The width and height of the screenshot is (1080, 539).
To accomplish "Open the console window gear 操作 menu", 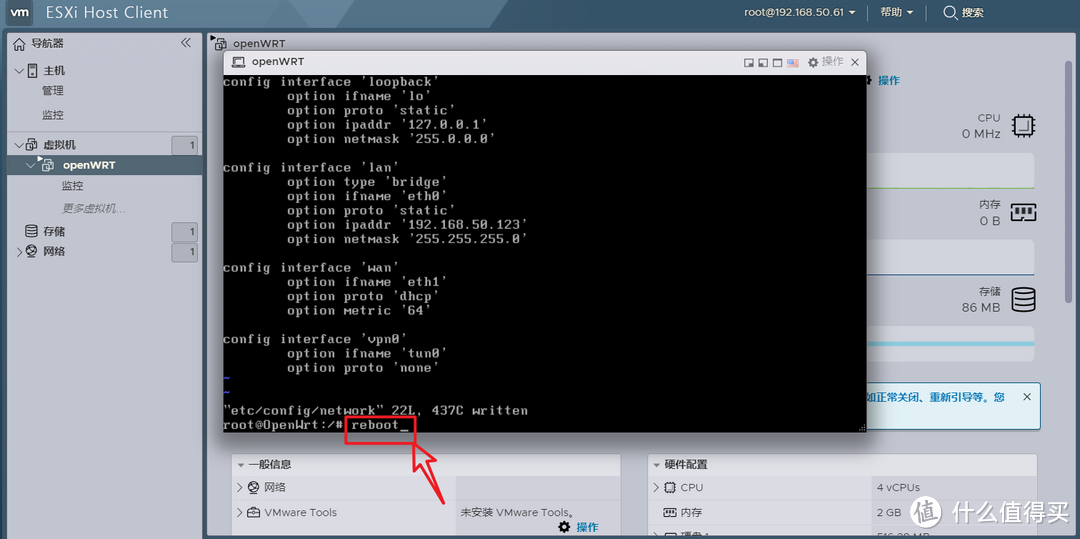I will pyautogui.click(x=825, y=62).
